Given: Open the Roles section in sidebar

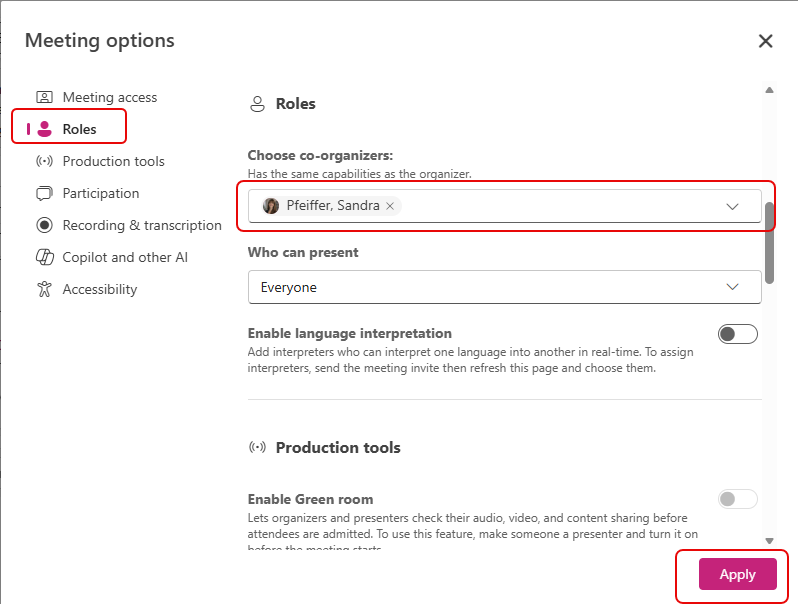Looking at the screenshot, I should point(79,129).
